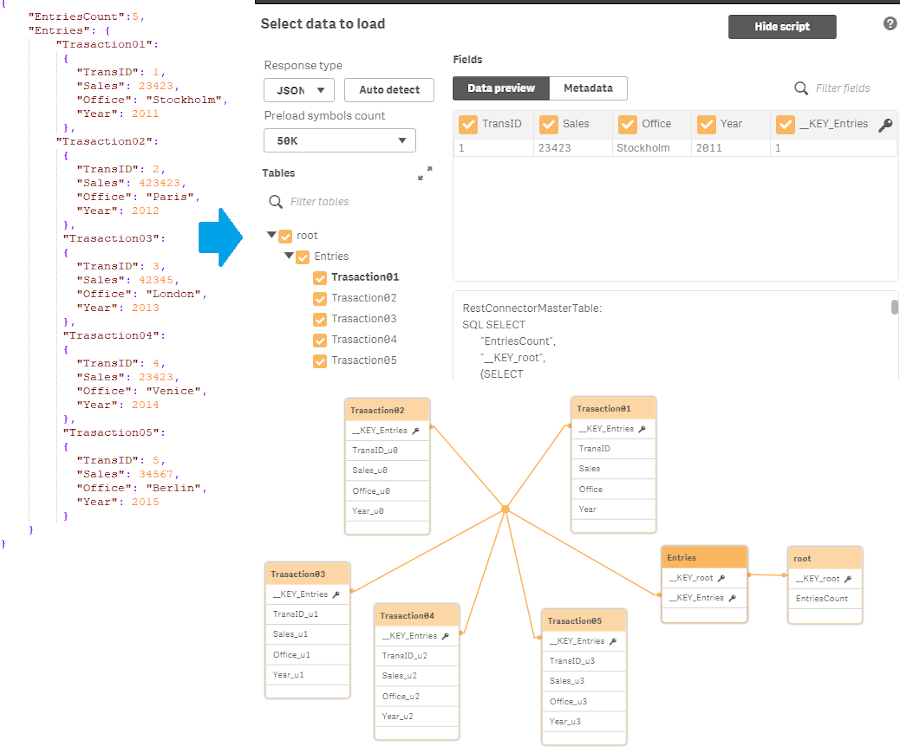The height and width of the screenshot is (753, 900).
Task: Open the Response type JSON dropdown
Action: tap(299, 90)
